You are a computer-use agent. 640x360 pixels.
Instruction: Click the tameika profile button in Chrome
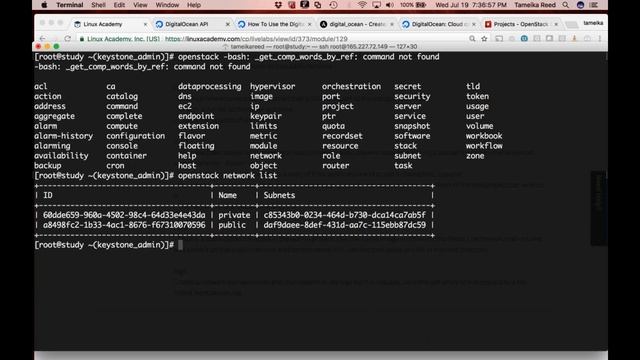pyautogui.click(x=593, y=23)
